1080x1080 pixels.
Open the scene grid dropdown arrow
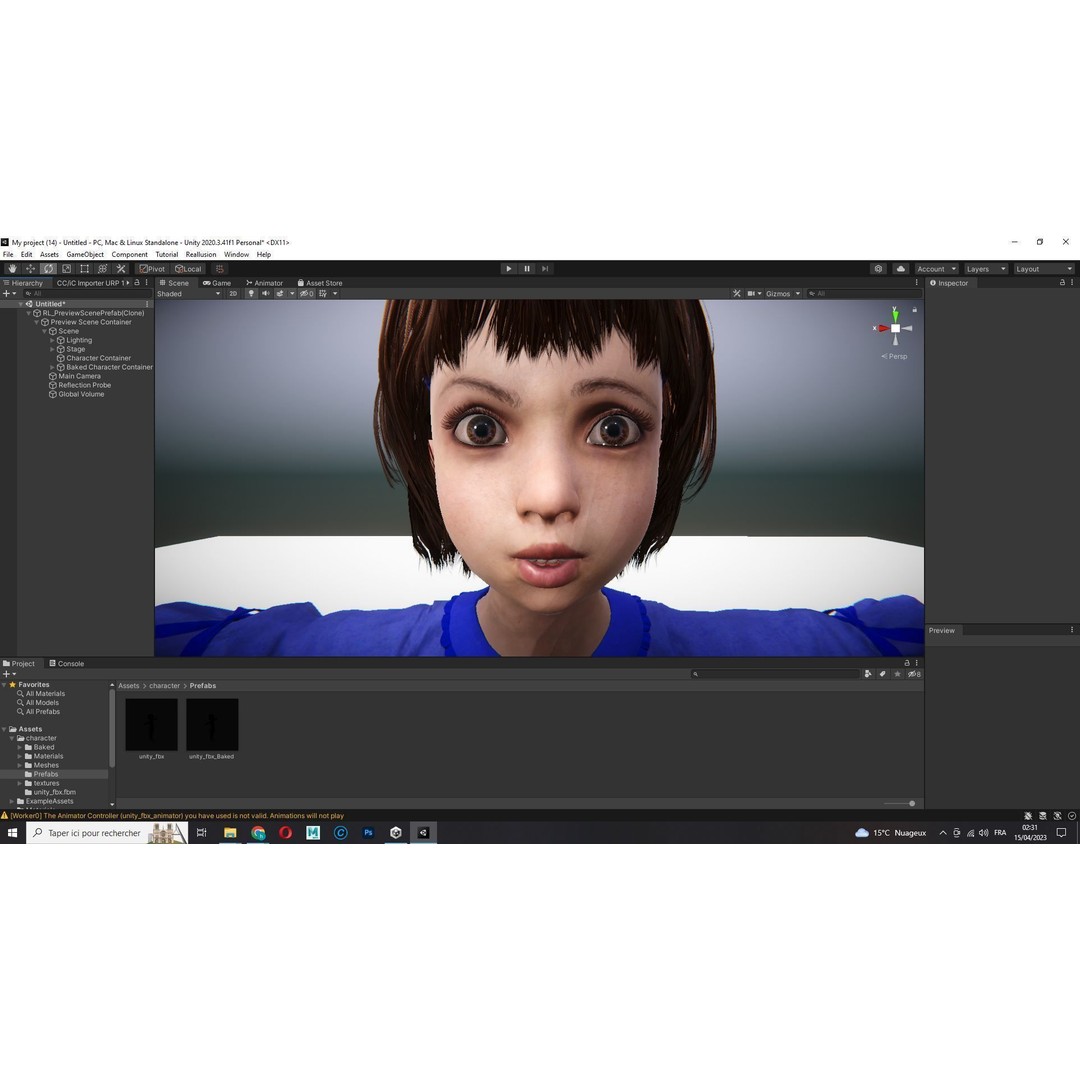coord(335,293)
